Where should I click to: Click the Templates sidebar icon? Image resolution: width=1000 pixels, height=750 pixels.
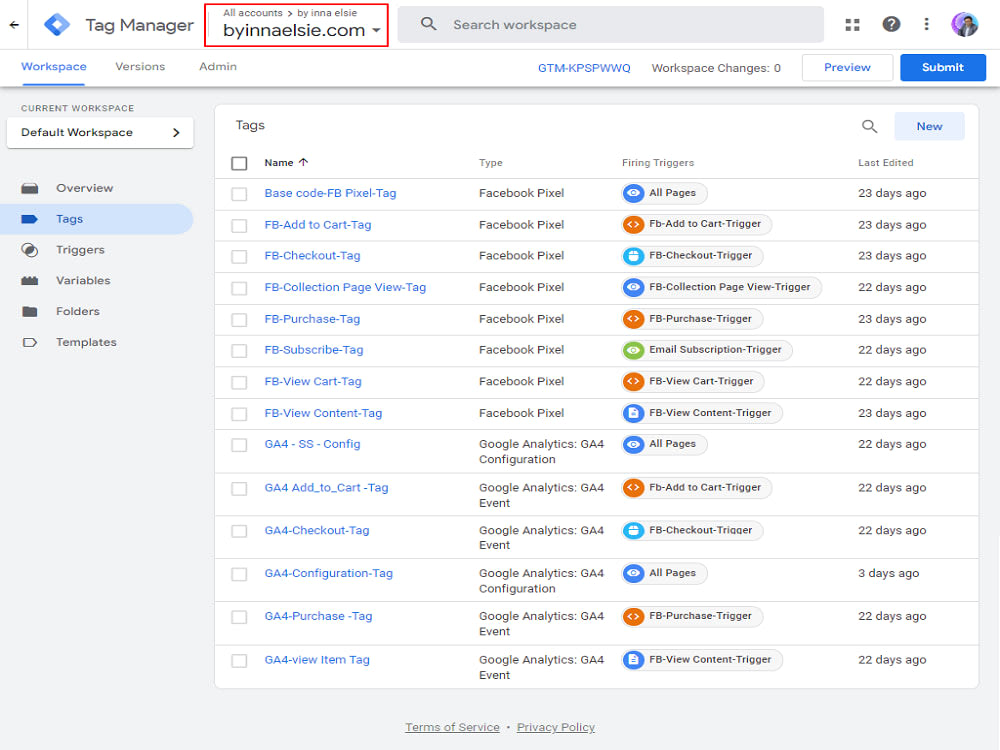pos(29,342)
